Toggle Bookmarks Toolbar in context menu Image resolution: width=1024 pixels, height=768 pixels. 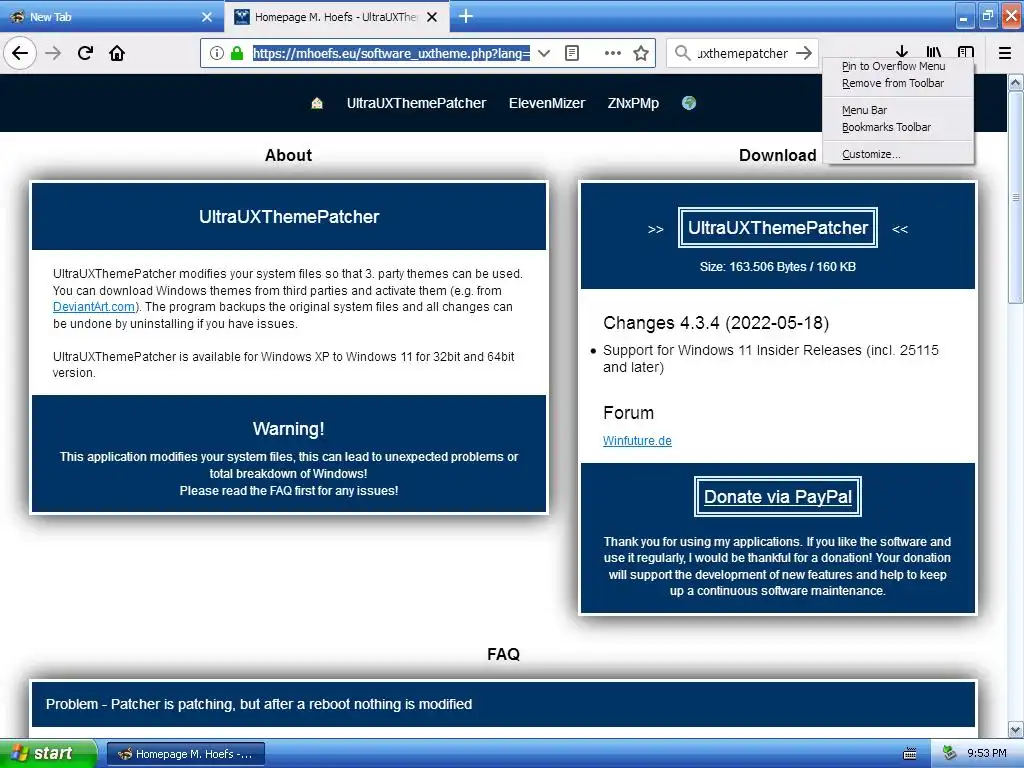click(886, 127)
